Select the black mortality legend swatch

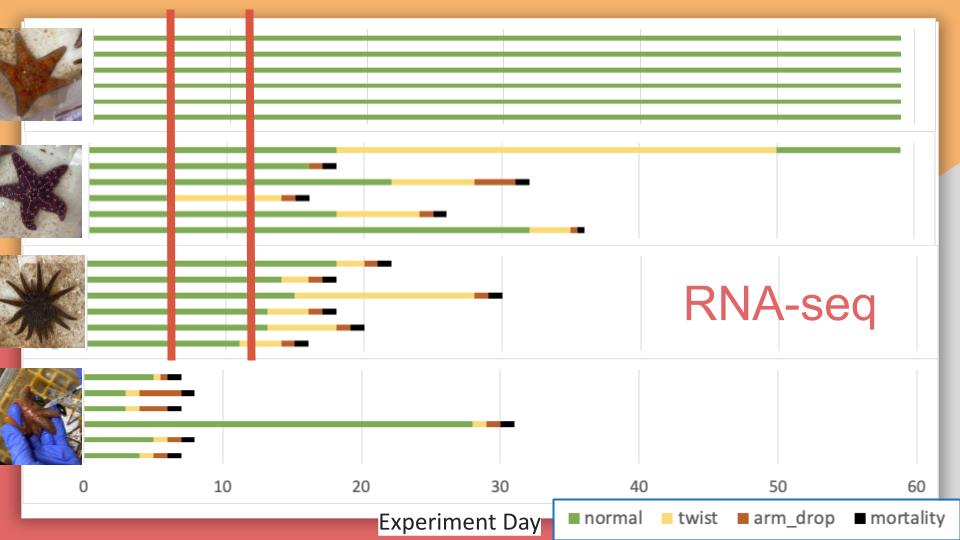(860, 519)
